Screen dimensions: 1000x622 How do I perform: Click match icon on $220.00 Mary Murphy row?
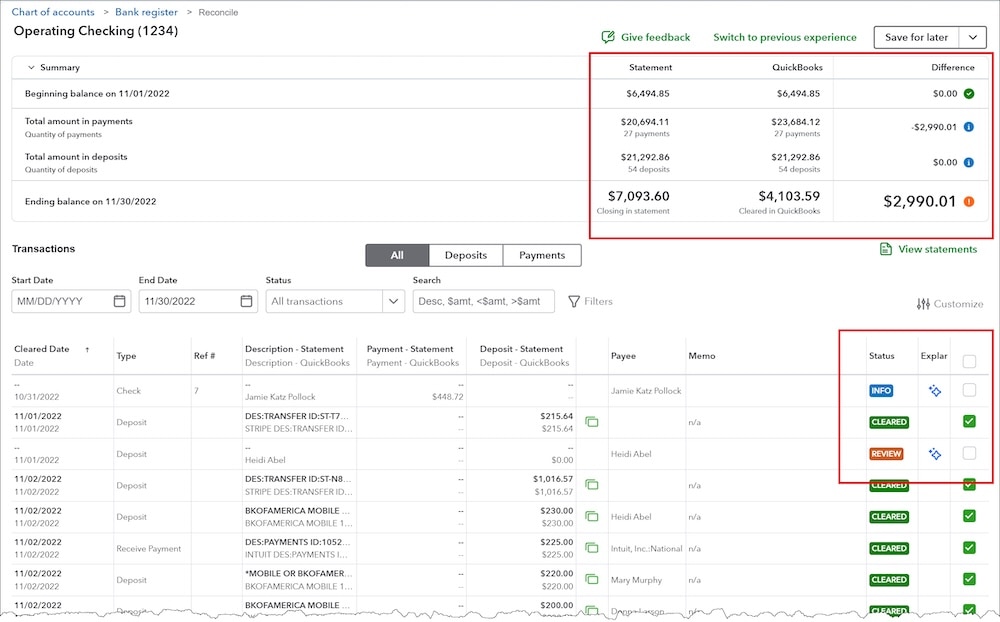pyautogui.click(x=592, y=579)
